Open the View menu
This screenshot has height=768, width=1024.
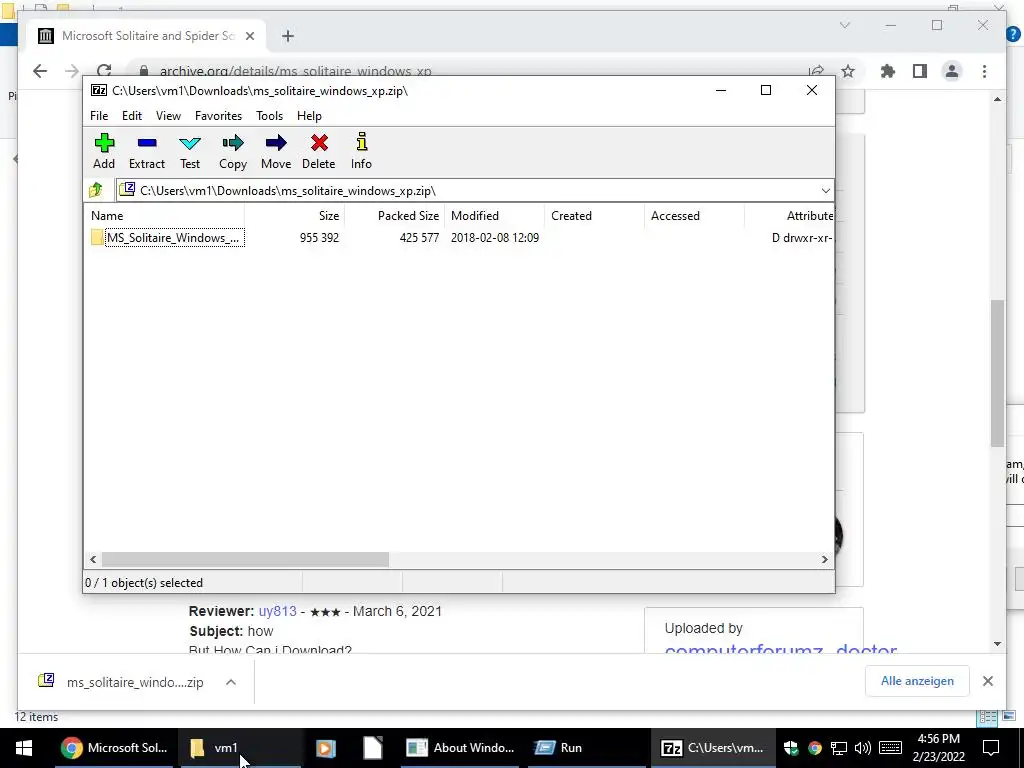pyautogui.click(x=168, y=116)
